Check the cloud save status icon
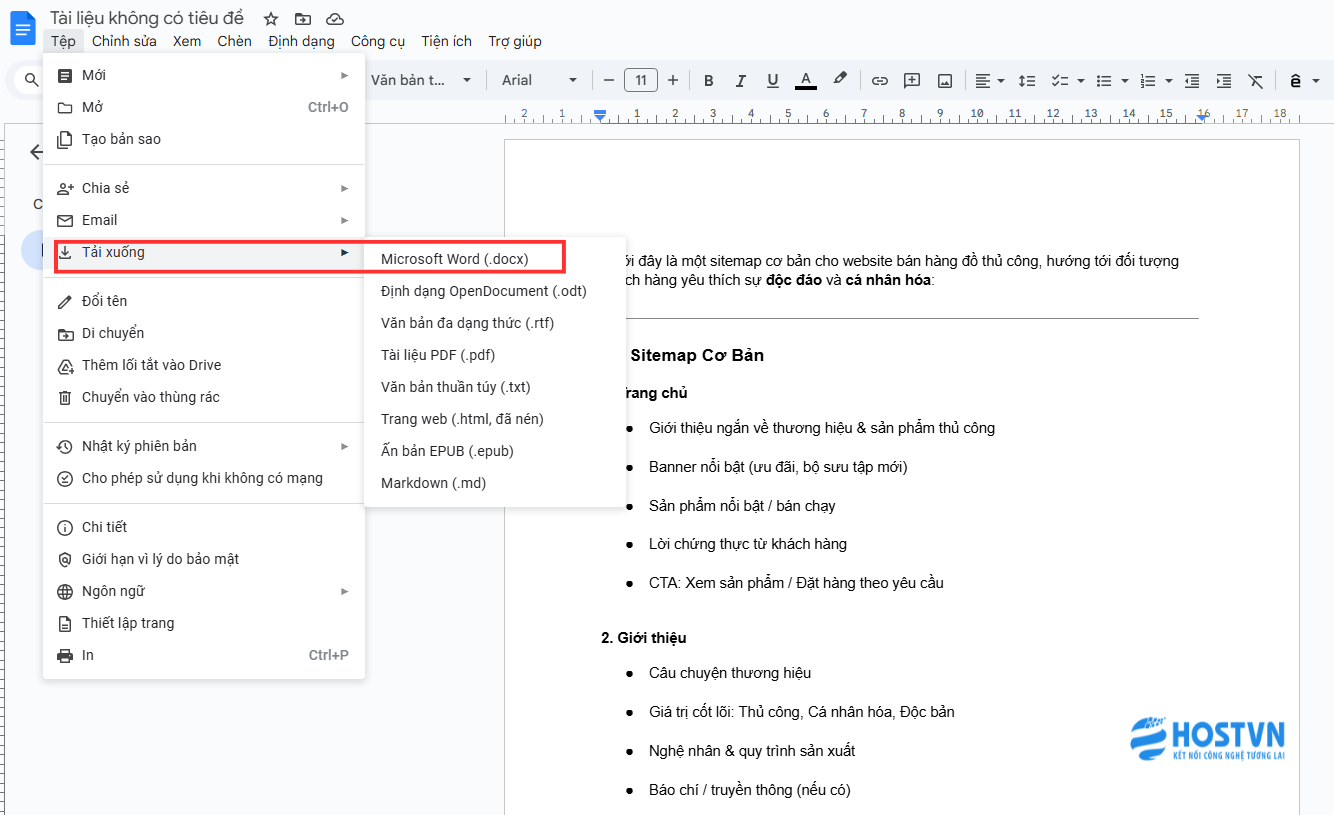The width and height of the screenshot is (1334, 815). [335, 19]
